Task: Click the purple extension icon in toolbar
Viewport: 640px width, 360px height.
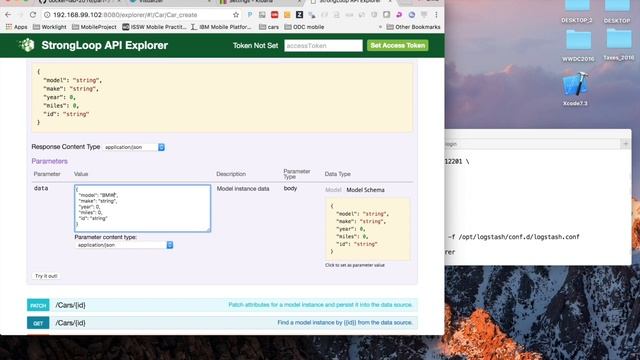Action: tap(399, 15)
